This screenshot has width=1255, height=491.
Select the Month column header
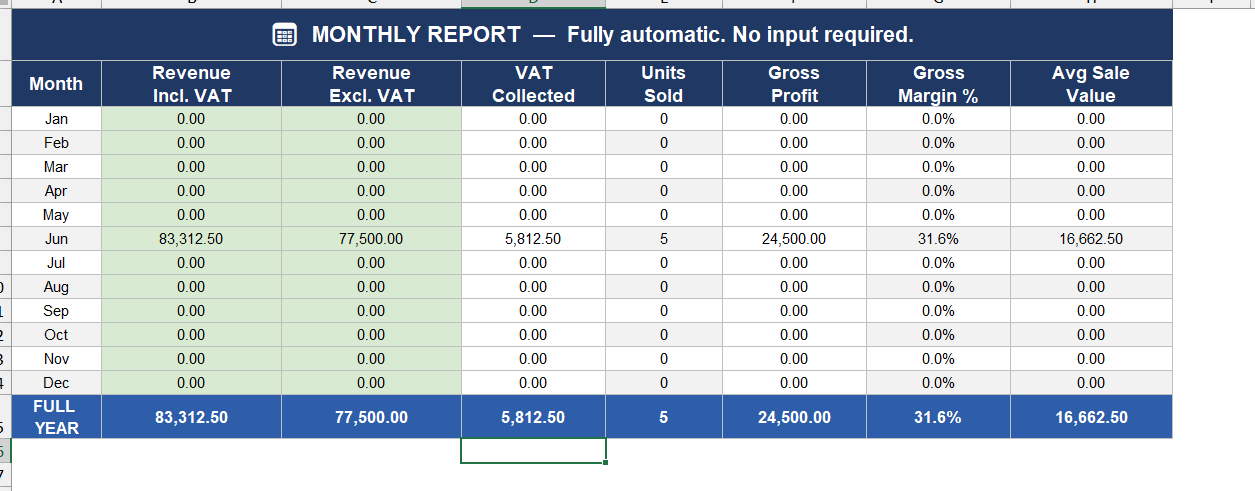click(x=56, y=84)
